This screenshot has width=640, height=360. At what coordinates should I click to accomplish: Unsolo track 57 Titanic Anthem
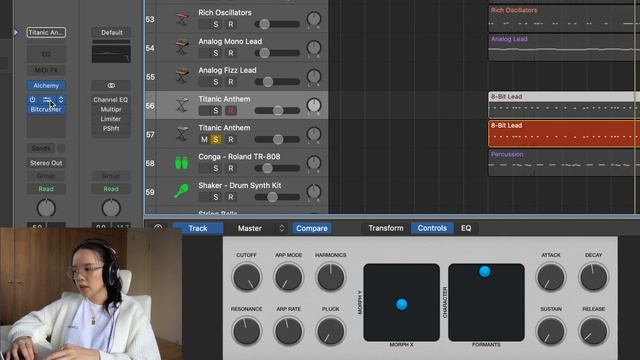point(216,140)
